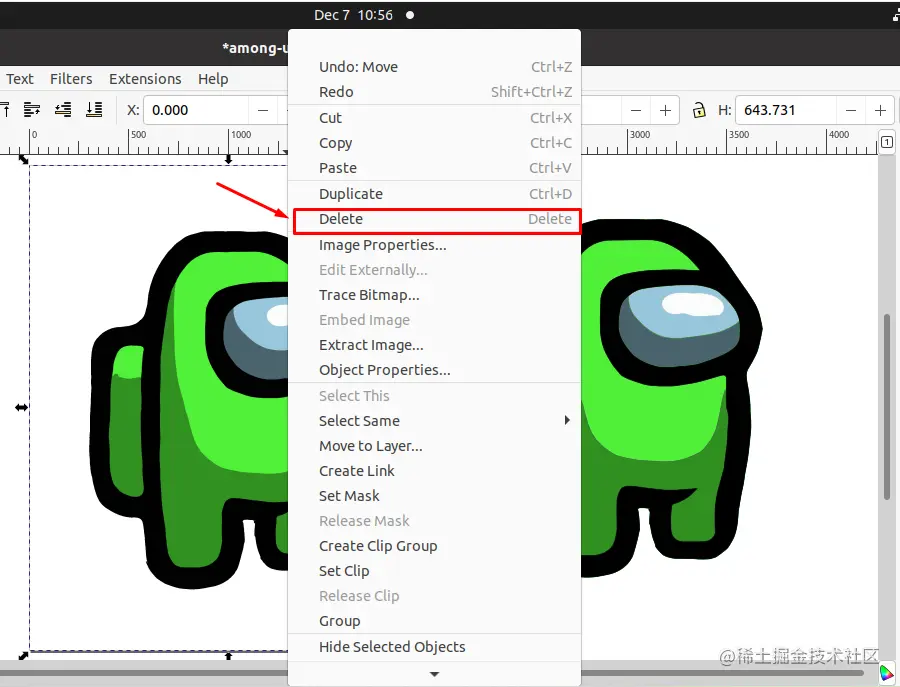The image size is (900, 687).
Task: Expand the Select Same submenu
Action: (x=435, y=421)
